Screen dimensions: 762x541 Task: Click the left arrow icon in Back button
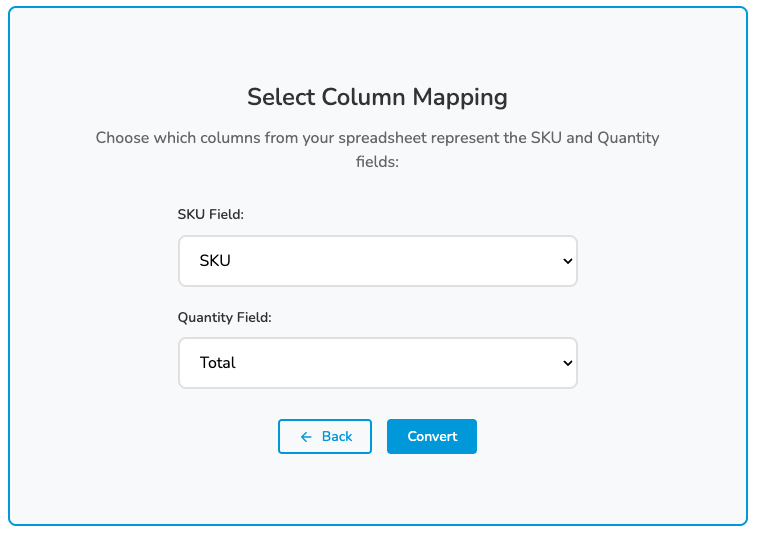306,437
